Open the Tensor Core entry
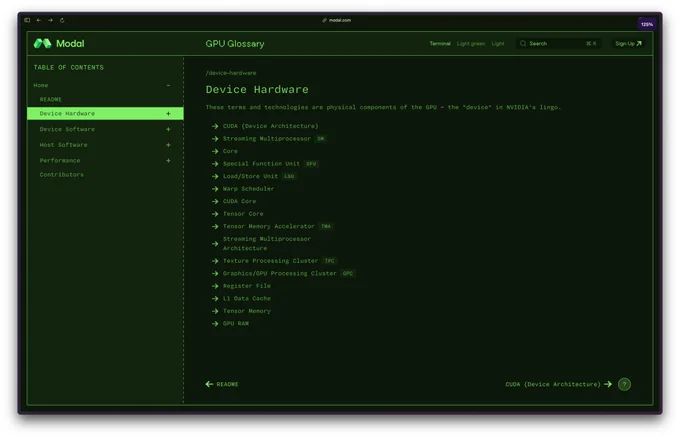The width and height of the screenshot is (680, 438). click(x=243, y=214)
